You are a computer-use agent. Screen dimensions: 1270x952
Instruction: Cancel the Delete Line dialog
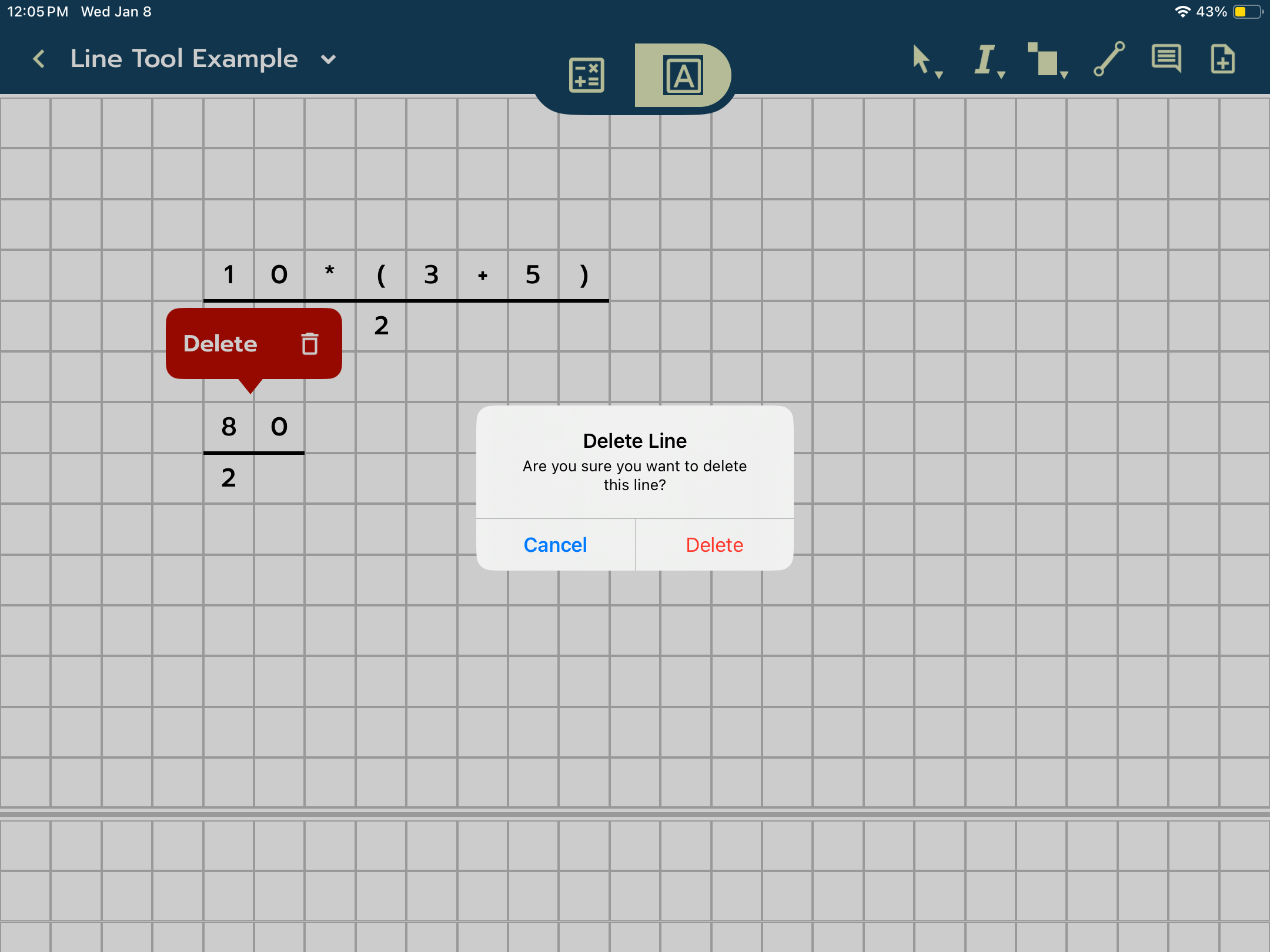click(555, 545)
